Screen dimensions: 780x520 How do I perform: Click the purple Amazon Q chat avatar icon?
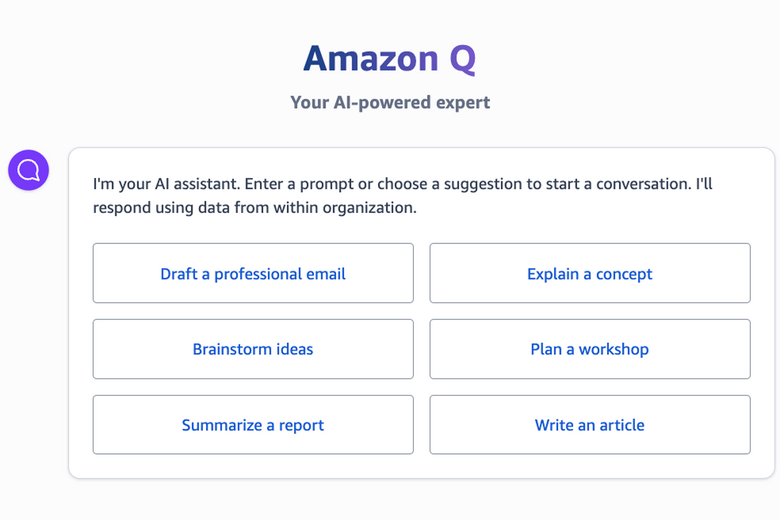point(28,170)
